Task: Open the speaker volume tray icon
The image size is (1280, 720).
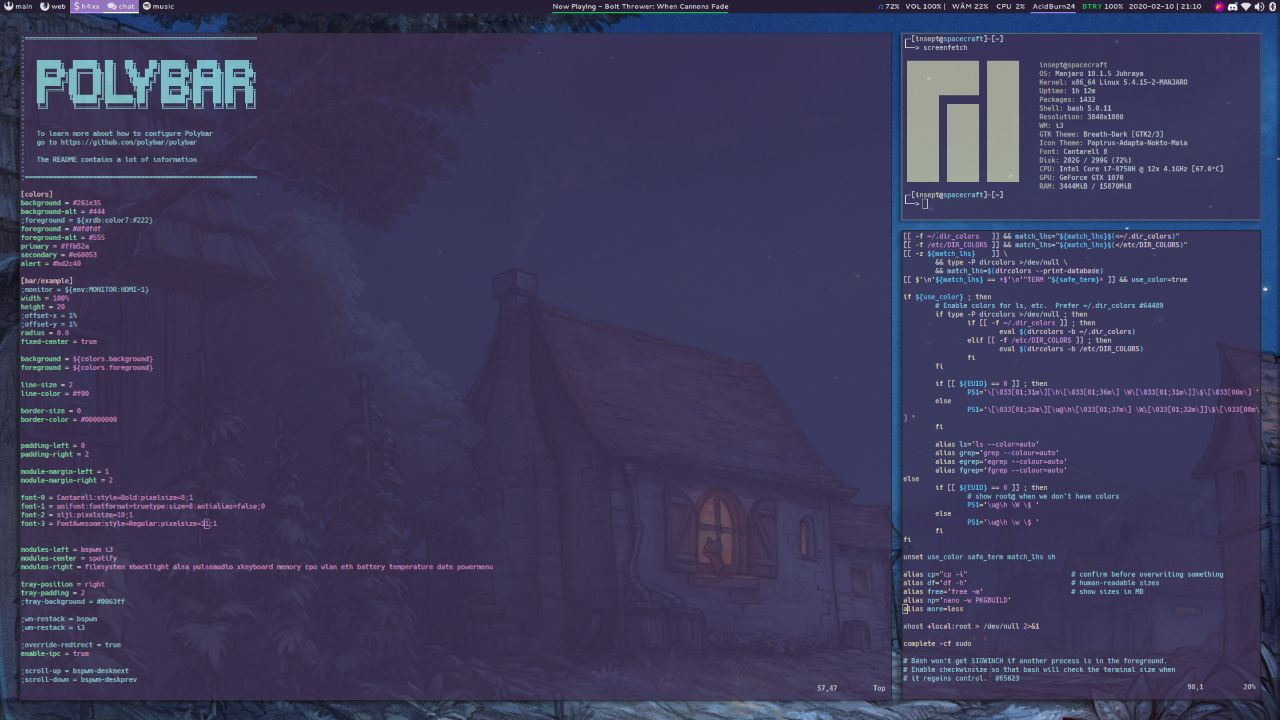Action: point(1258,6)
